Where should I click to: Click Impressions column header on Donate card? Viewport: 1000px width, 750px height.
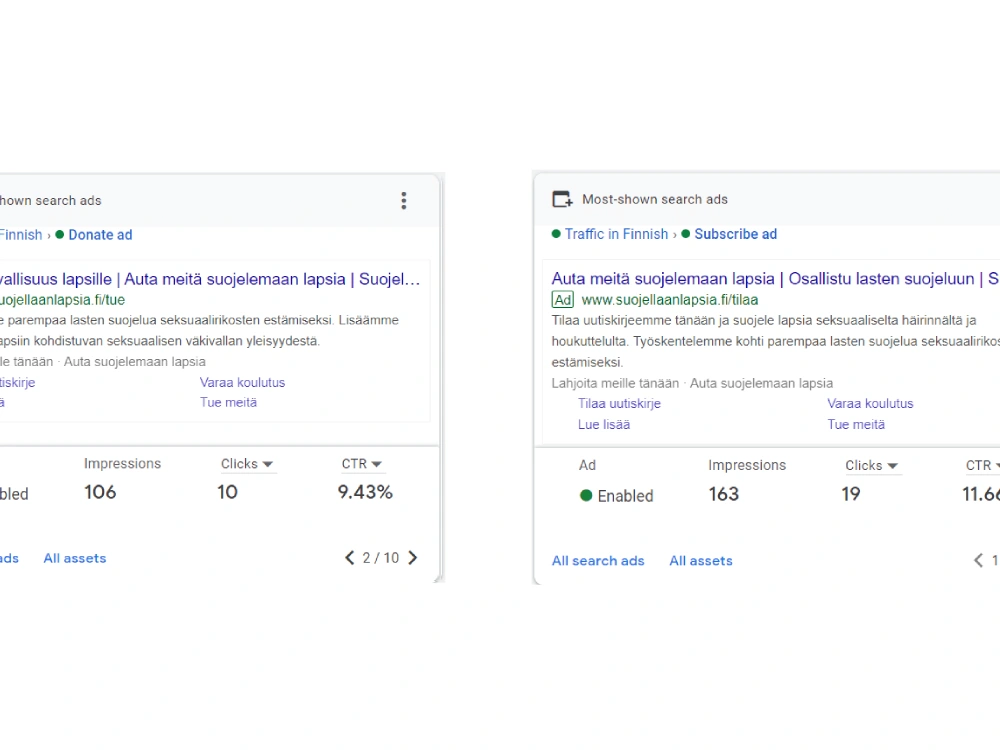coord(122,464)
